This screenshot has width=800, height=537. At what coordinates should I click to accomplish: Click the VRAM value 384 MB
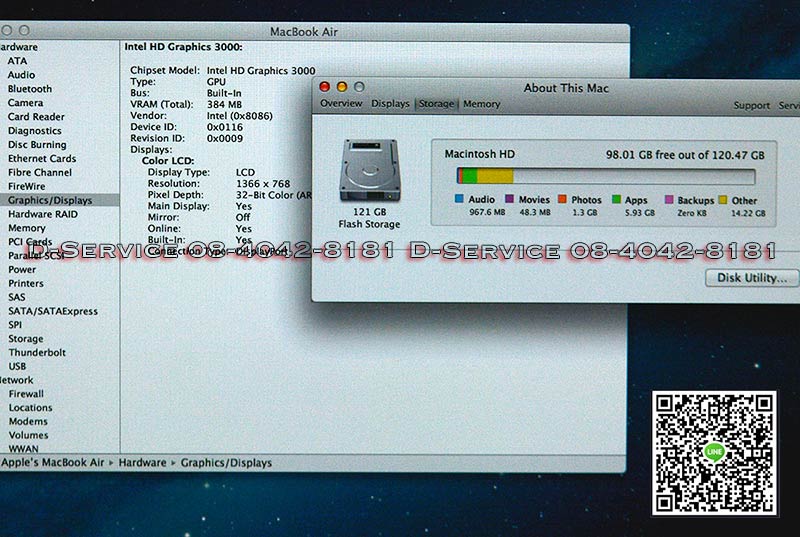point(224,105)
